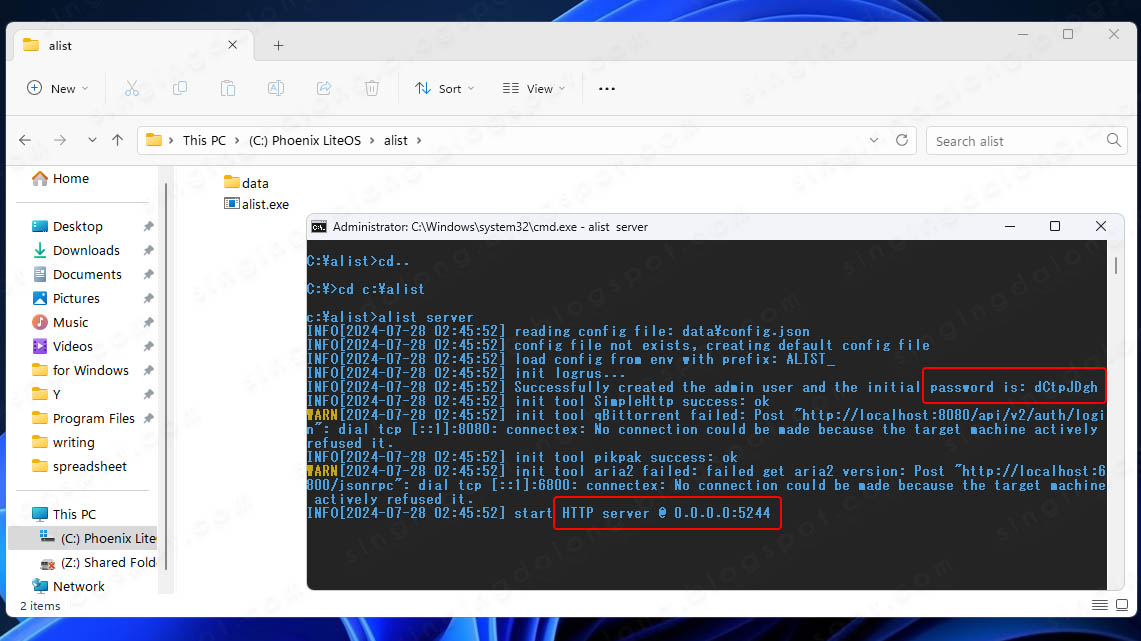This screenshot has height=641, width=1141.
Task: Close the cmd.exe window
Action: coord(1100,226)
